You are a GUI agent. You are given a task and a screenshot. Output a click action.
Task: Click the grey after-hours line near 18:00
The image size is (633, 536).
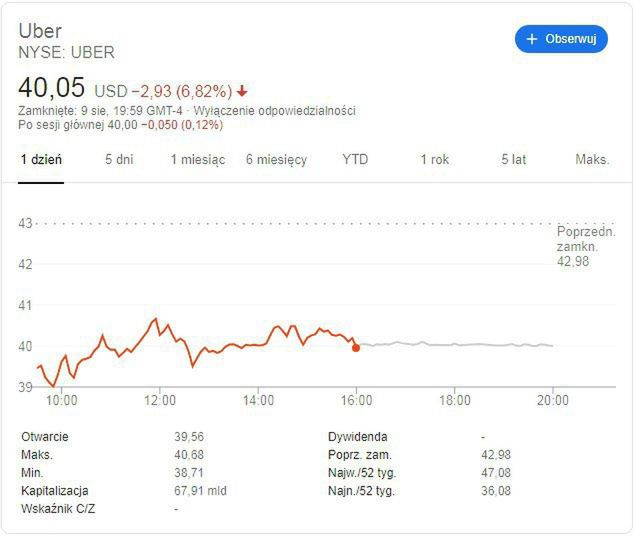[455, 344]
